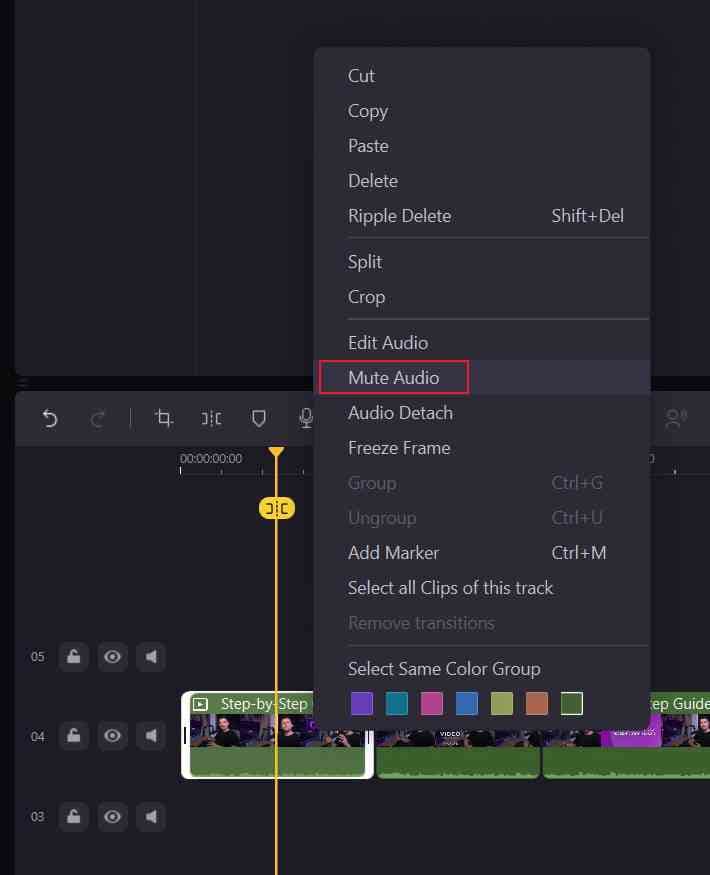The height and width of the screenshot is (875, 710).
Task: Pick the purple color swatch
Action: click(x=362, y=704)
